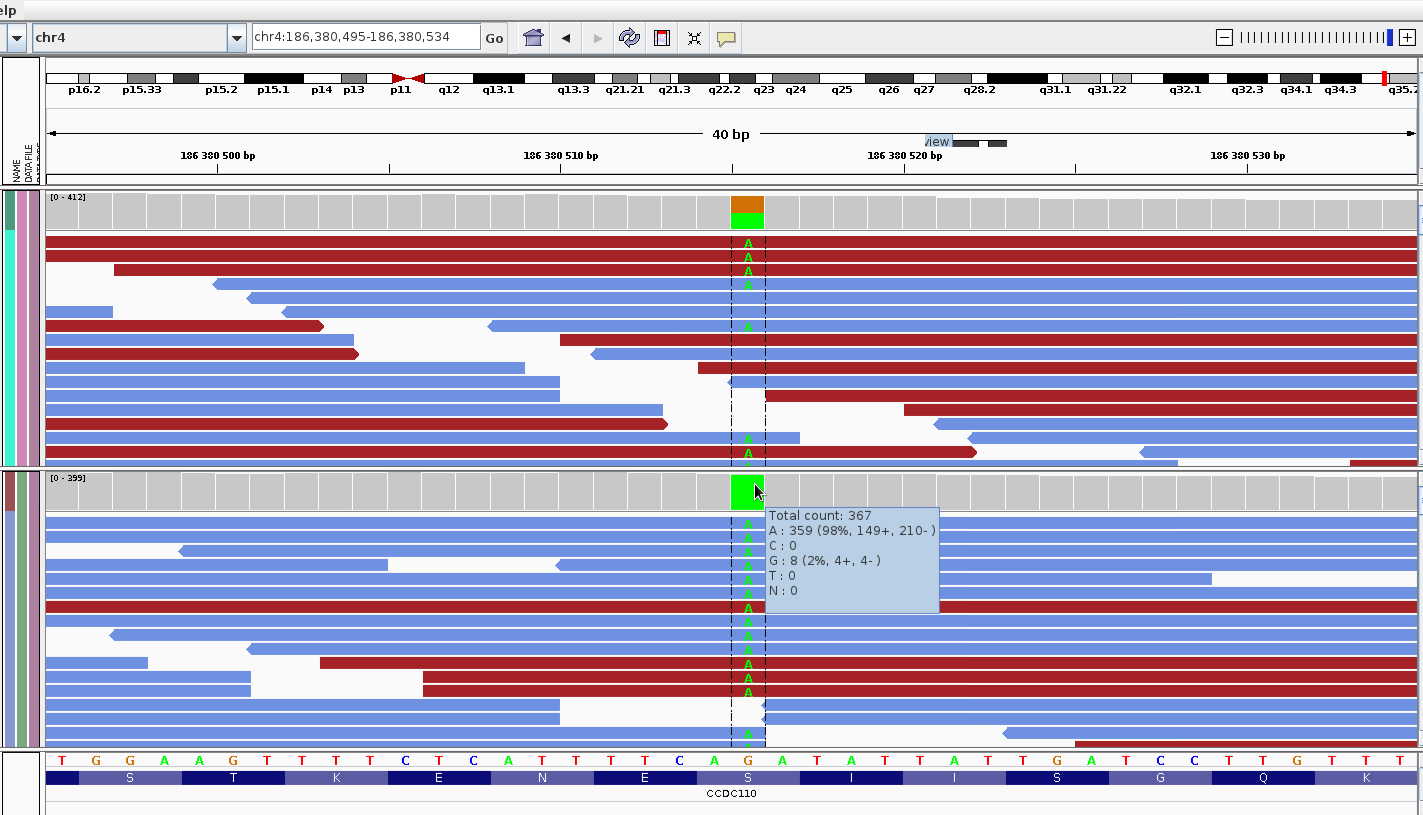Click the green coverage bar in lower track
Screen dimensions: 1423x815
[x=747, y=492]
